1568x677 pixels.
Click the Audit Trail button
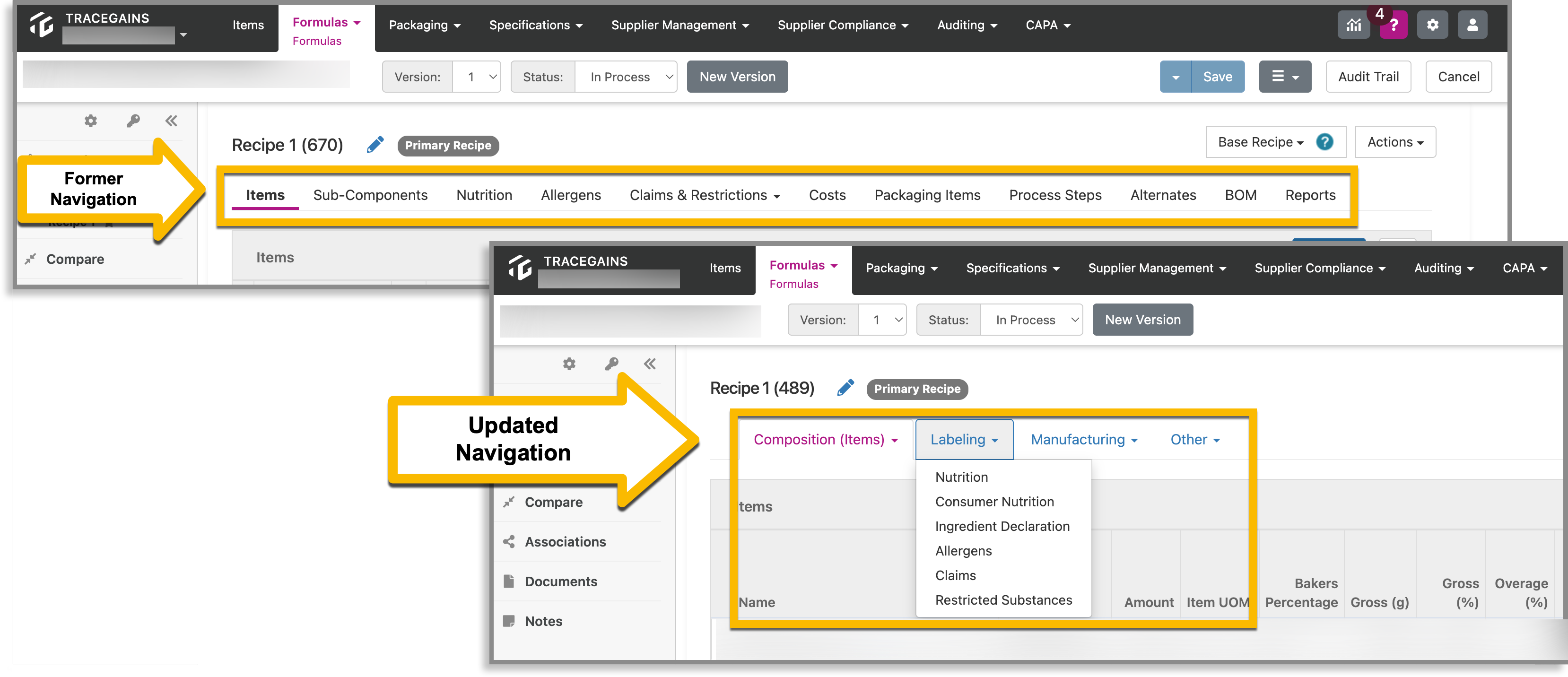(1368, 77)
